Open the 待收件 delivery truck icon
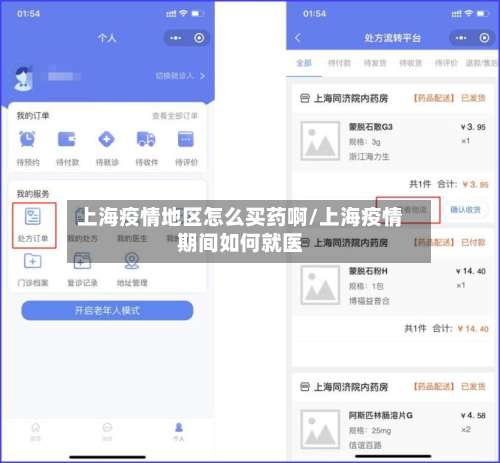 [x=146, y=139]
